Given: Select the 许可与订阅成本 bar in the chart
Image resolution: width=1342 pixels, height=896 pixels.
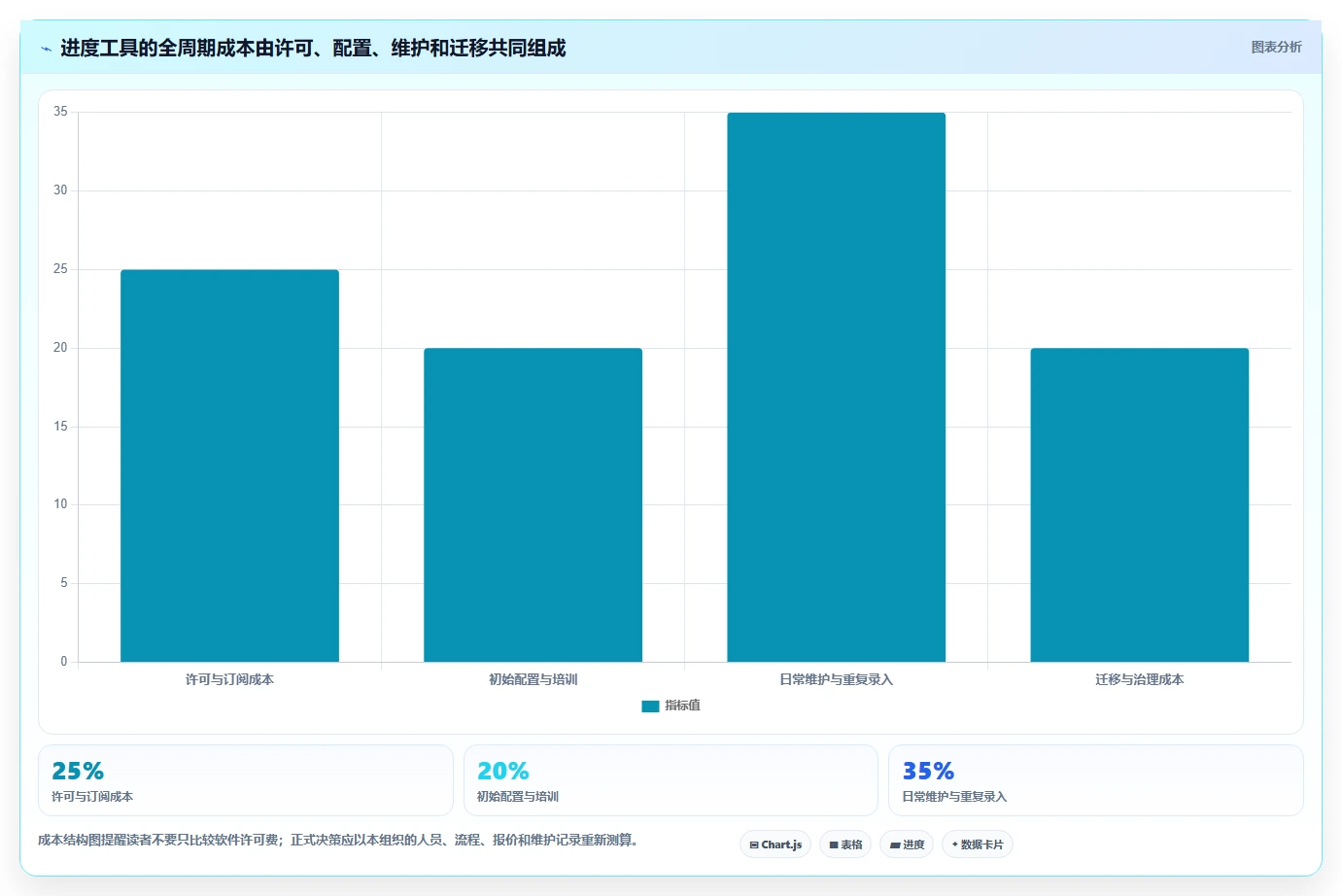Looking at the screenshot, I should (229, 465).
